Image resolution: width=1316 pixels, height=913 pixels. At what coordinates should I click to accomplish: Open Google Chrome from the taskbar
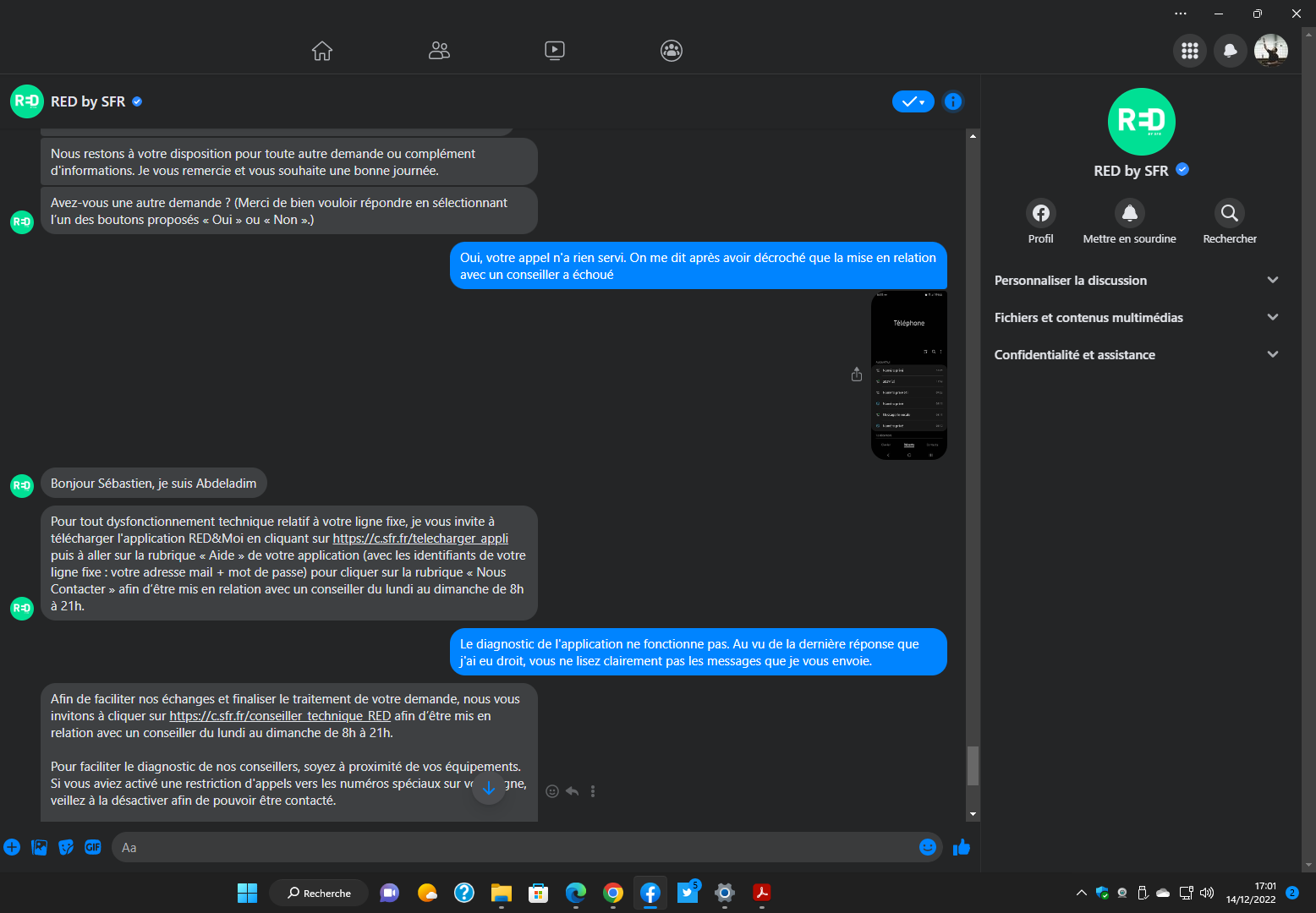(x=613, y=893)
